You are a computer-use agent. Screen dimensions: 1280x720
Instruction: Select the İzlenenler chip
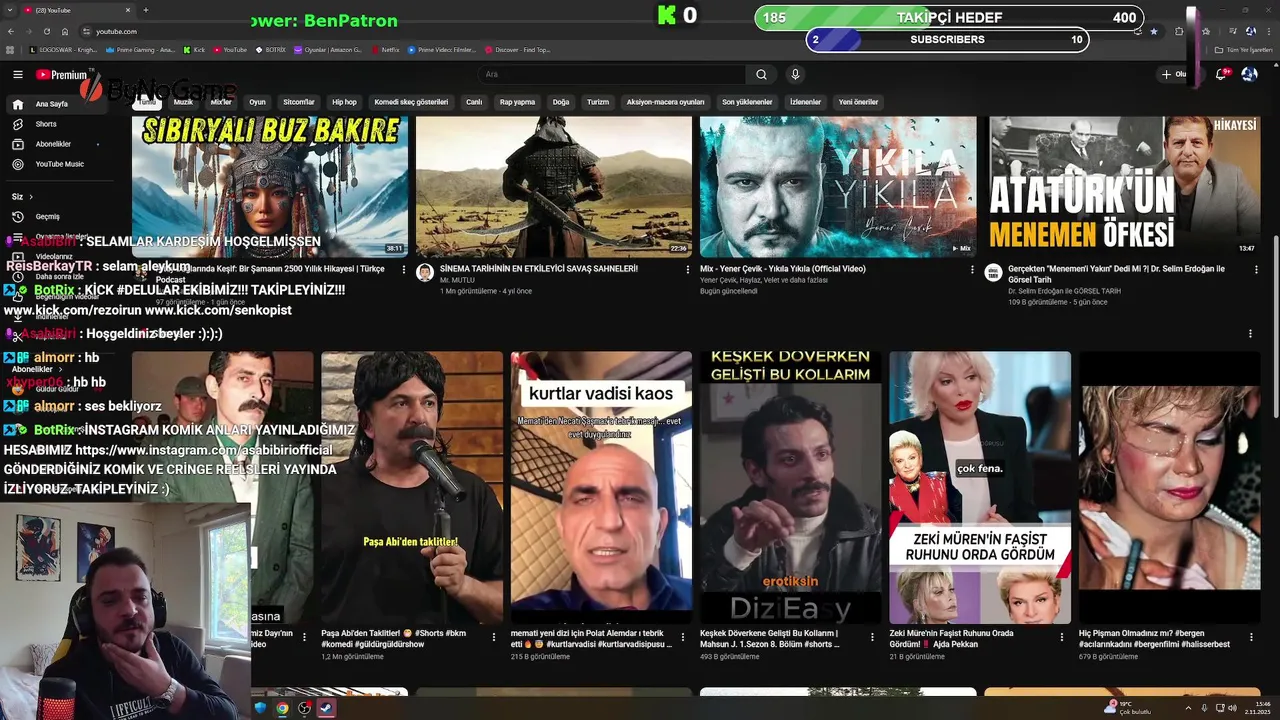pyautogui.click(x=805, y=102)
